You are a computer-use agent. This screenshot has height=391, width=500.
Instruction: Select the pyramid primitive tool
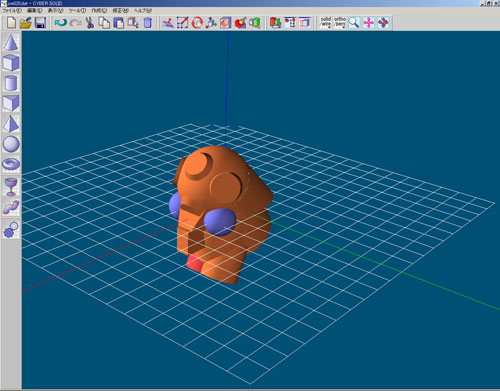click(11, 123)
